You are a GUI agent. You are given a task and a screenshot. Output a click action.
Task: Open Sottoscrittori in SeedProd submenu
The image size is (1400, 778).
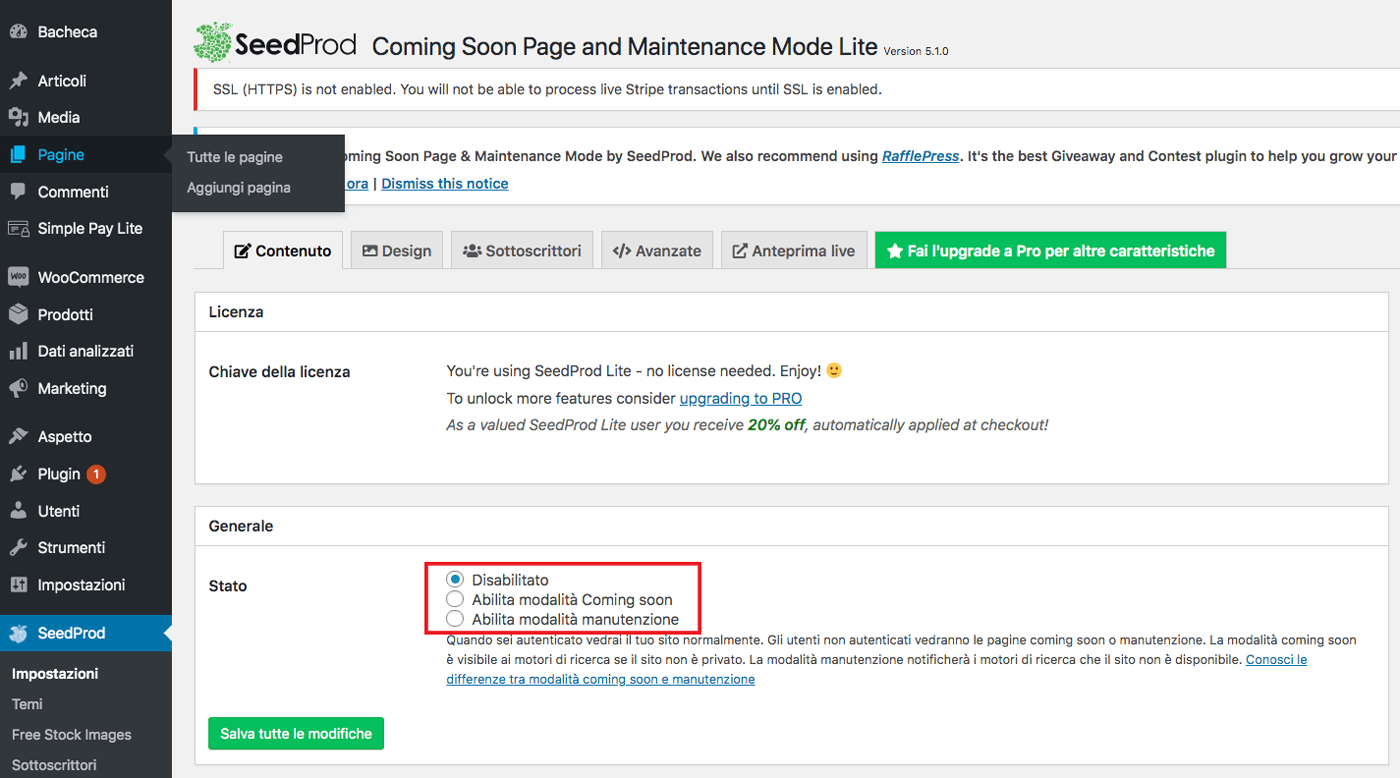click(x=54, y=765)
